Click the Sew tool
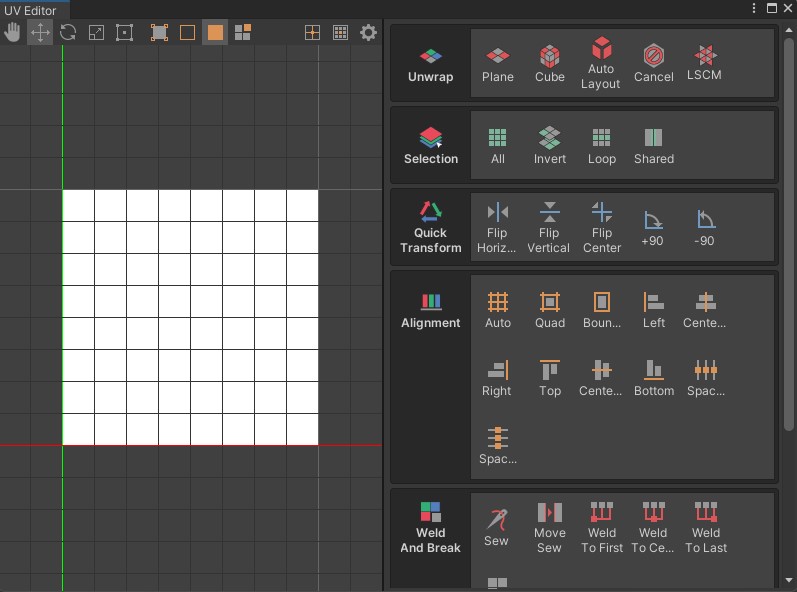 coord(496,527)
